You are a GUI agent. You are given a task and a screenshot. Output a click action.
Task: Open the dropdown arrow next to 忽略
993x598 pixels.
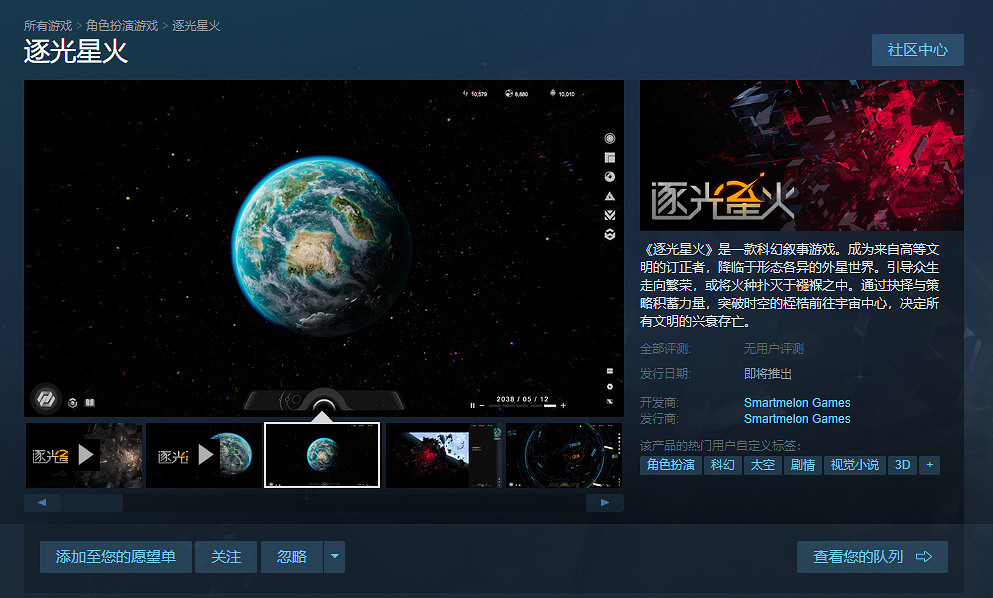coord(335,557)
